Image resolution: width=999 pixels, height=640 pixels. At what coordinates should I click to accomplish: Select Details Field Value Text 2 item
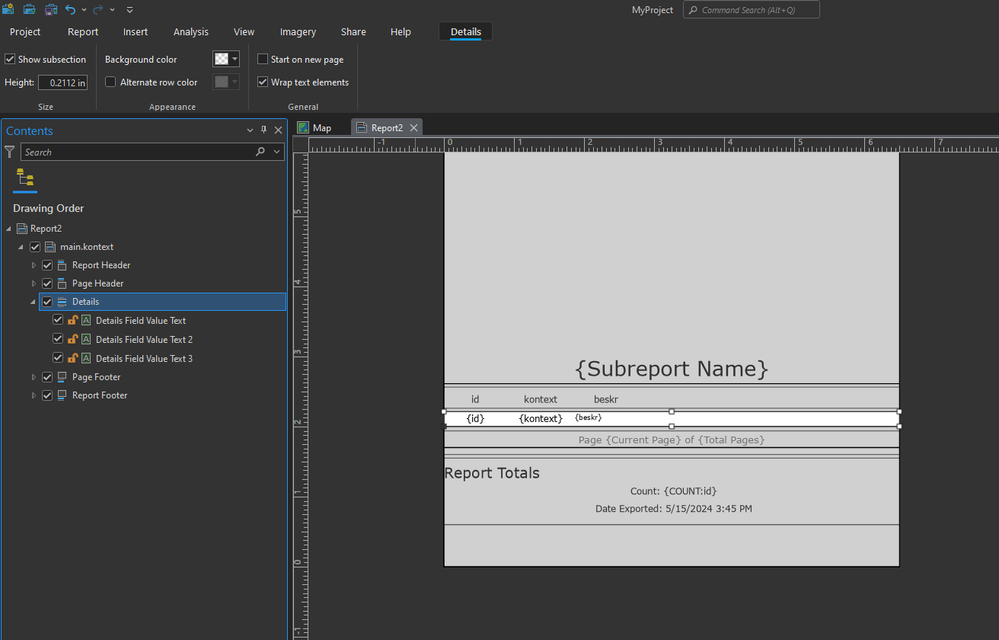click(144, 339)
